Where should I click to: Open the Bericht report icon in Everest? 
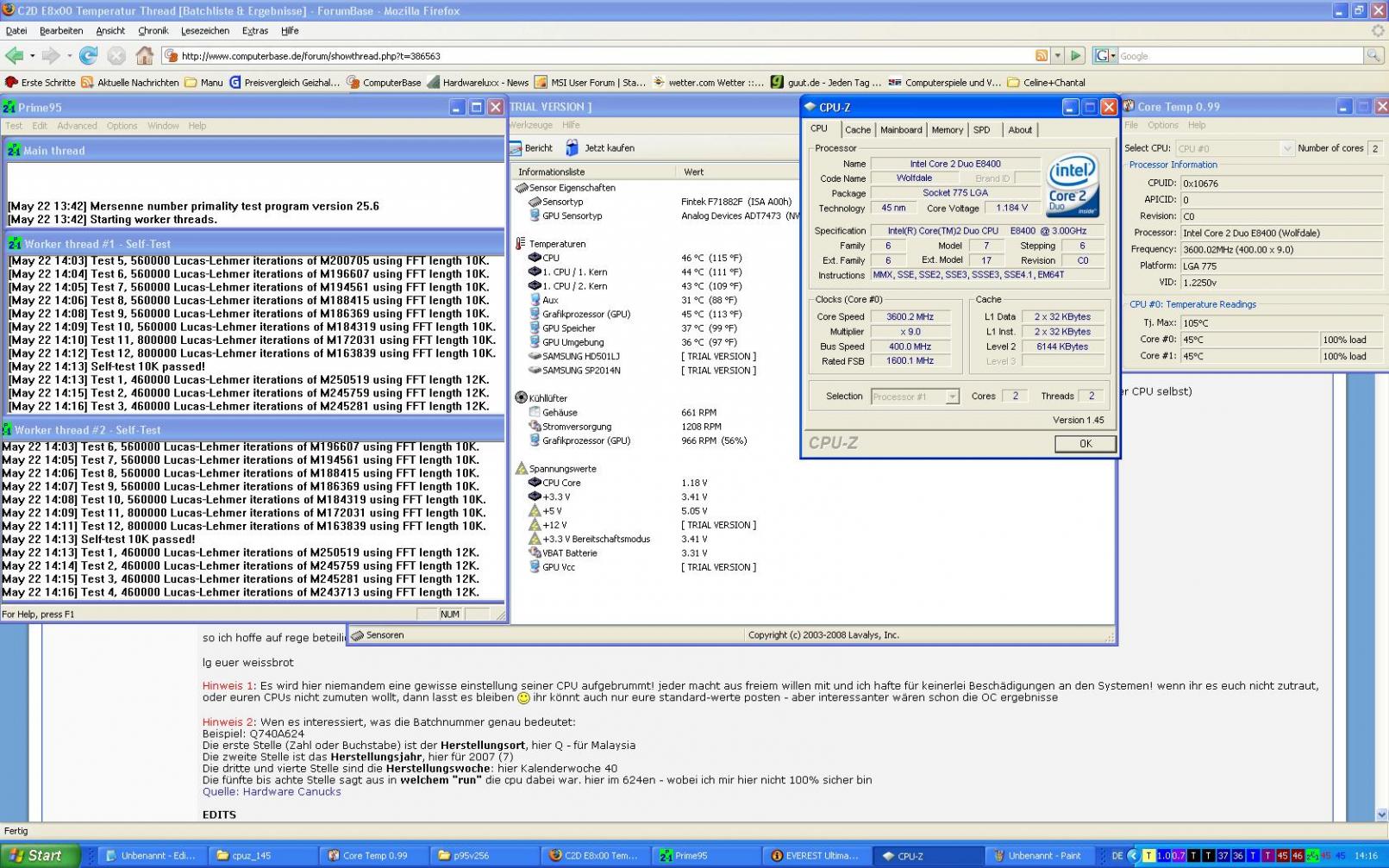[516, 148]
